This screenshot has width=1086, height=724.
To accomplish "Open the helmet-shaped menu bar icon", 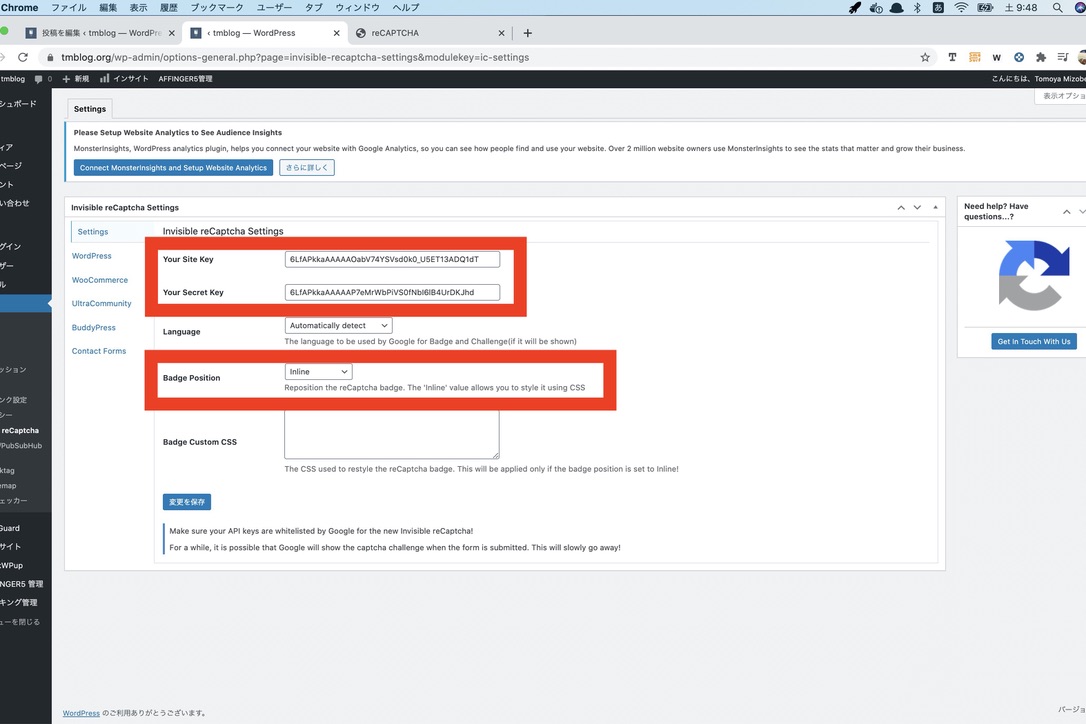I will [x=896, y=8].
